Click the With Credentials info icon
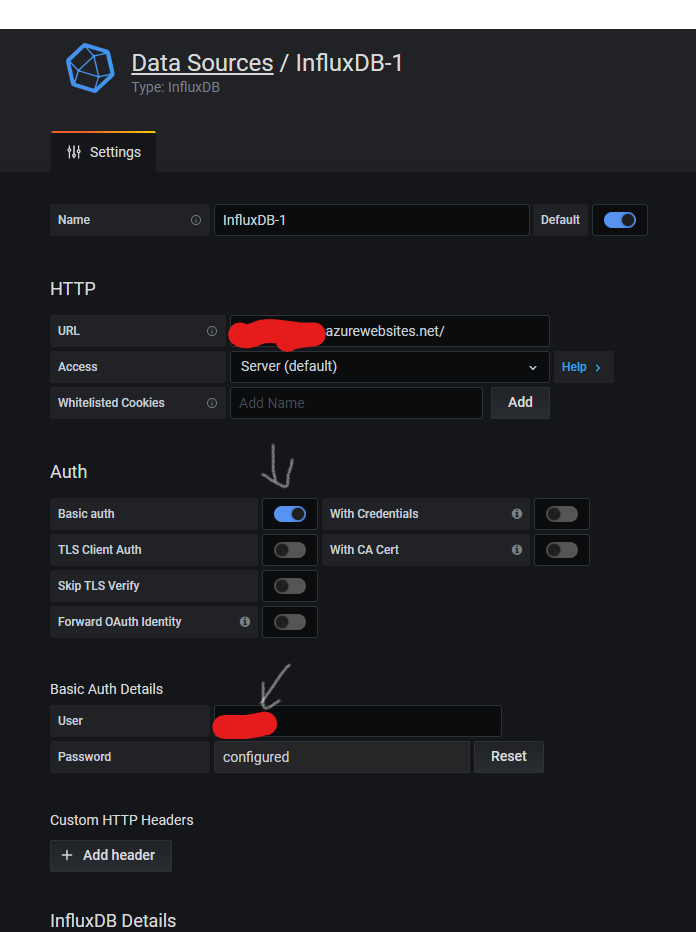Screen dimensions: 696x932 coord(517,514)
